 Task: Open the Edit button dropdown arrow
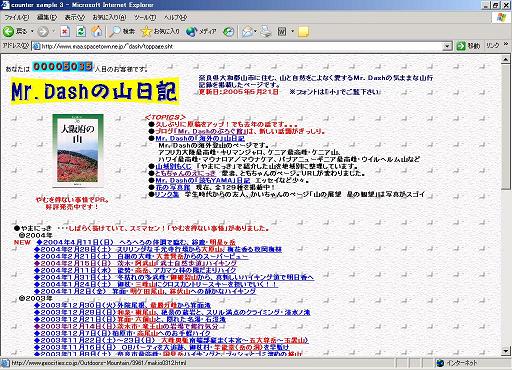[292, 32]
